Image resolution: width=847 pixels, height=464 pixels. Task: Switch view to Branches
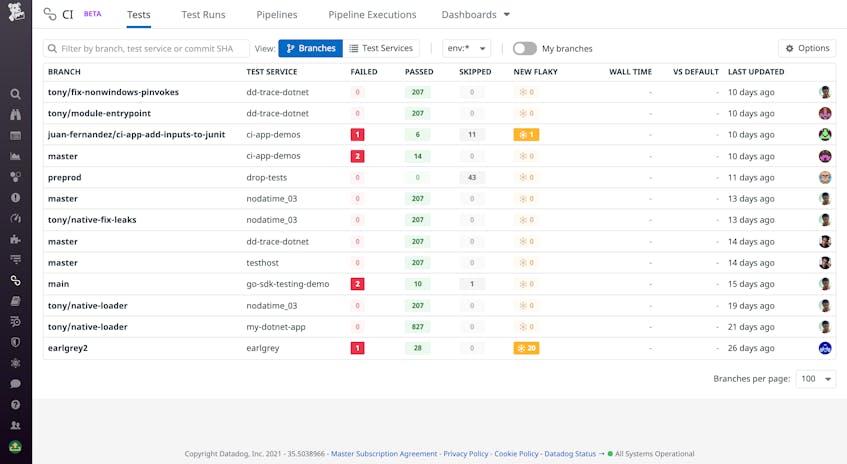pyautogui.click(x=311, y=49)
